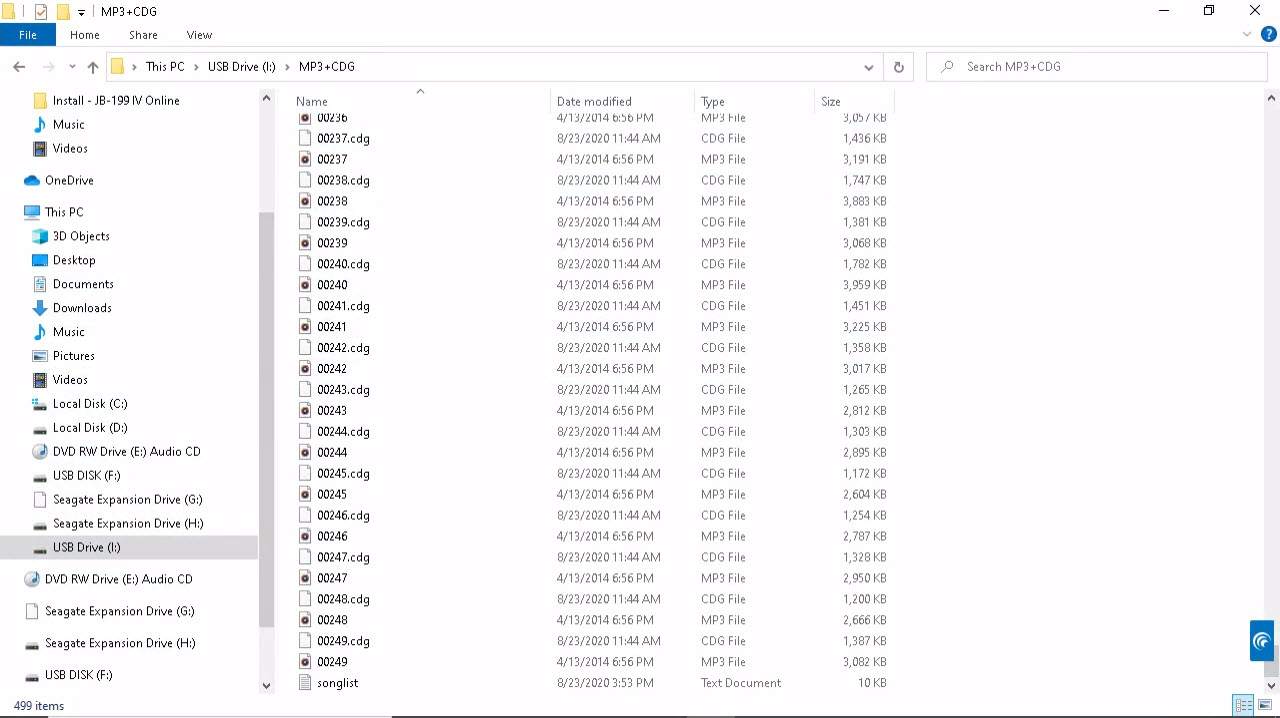Click the Search MP3+CDG box
The image size is (1280, 718).
point(1097,67)
